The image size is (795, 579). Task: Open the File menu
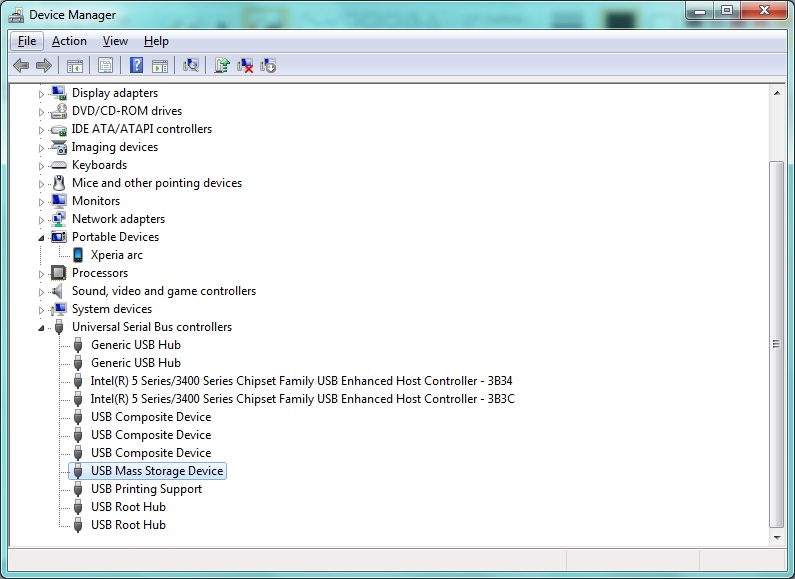click(27, 41)
